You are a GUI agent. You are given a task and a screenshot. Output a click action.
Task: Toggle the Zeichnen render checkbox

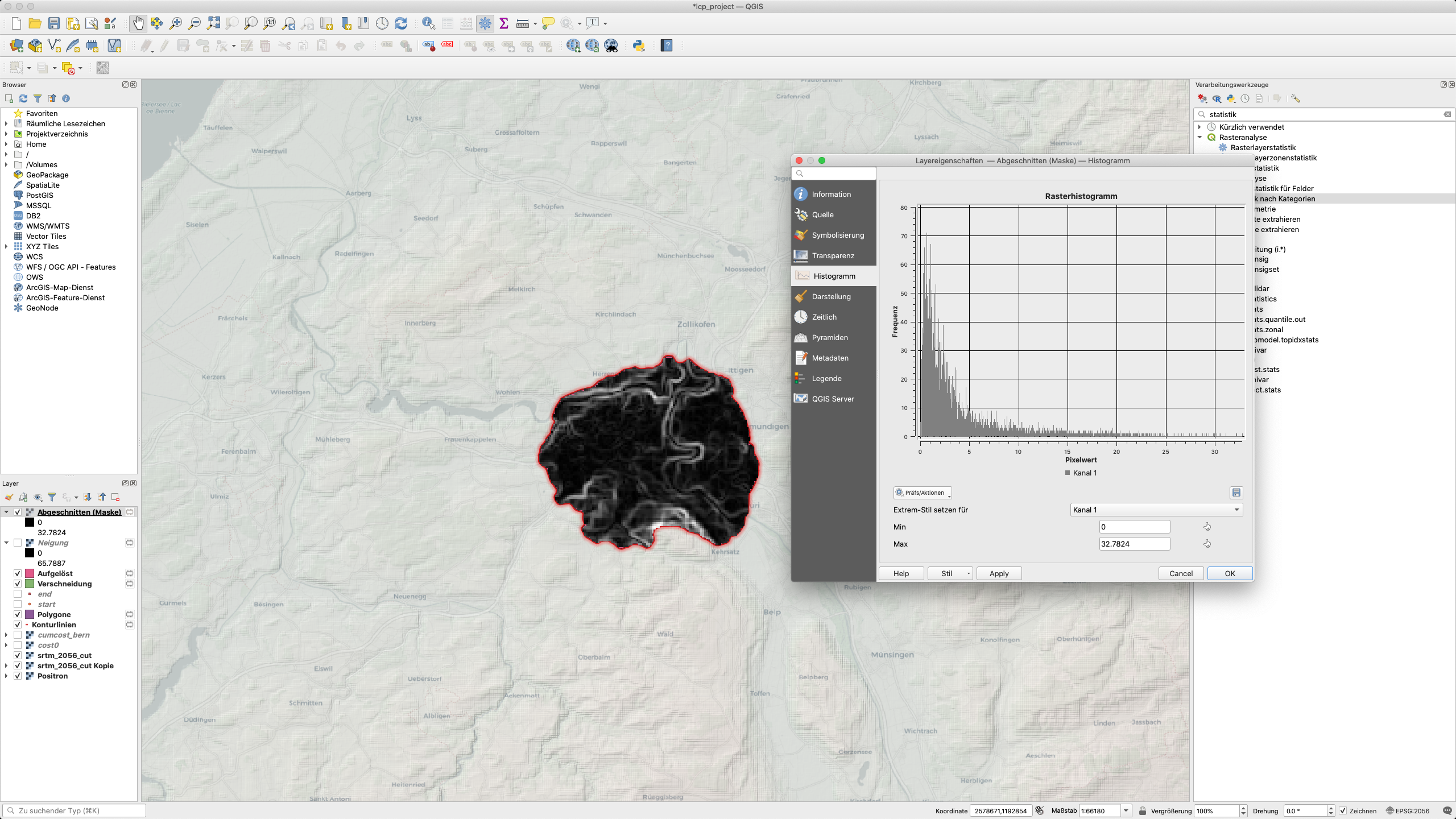(1343, 810)
